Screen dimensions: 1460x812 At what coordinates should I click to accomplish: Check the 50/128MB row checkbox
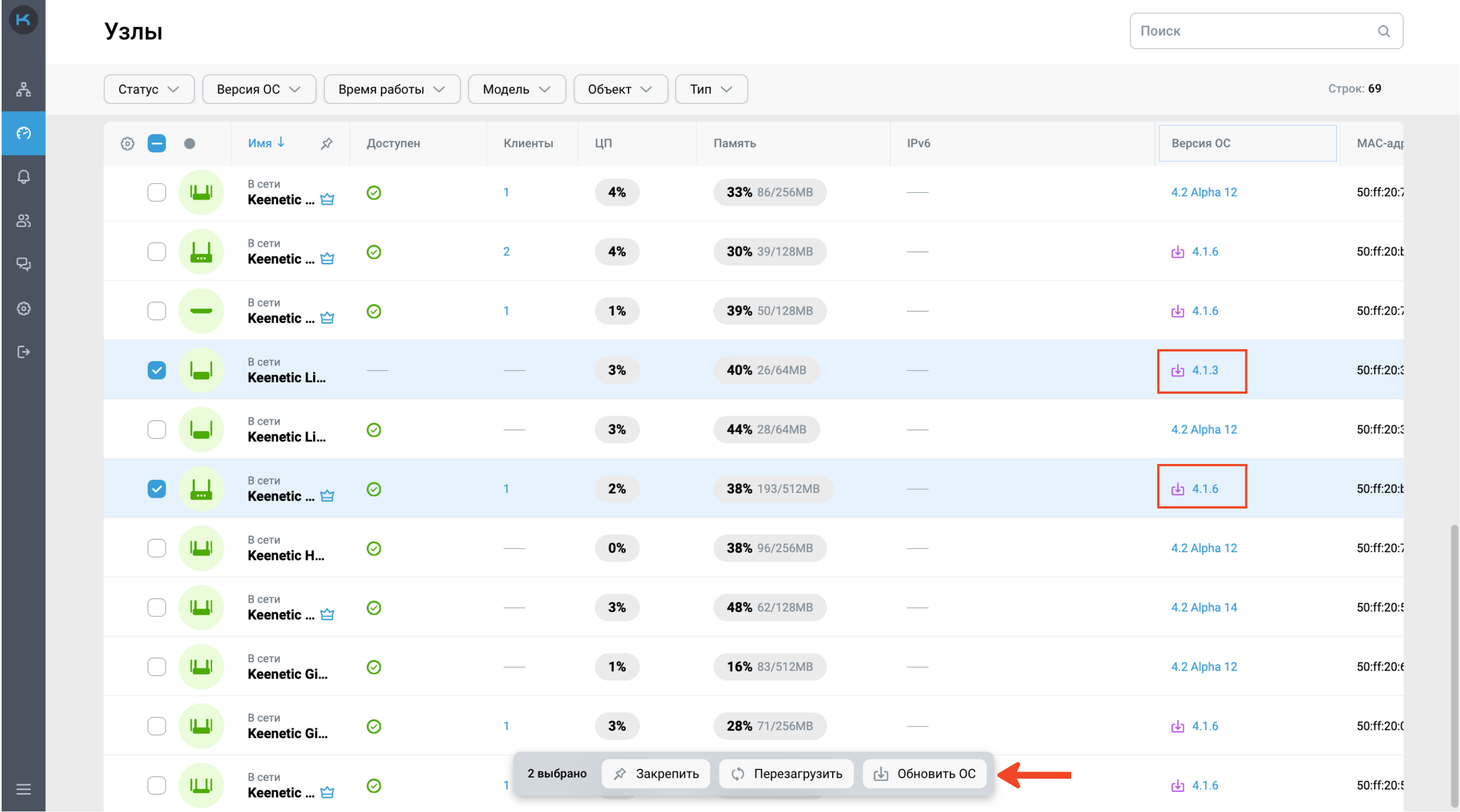157,311
